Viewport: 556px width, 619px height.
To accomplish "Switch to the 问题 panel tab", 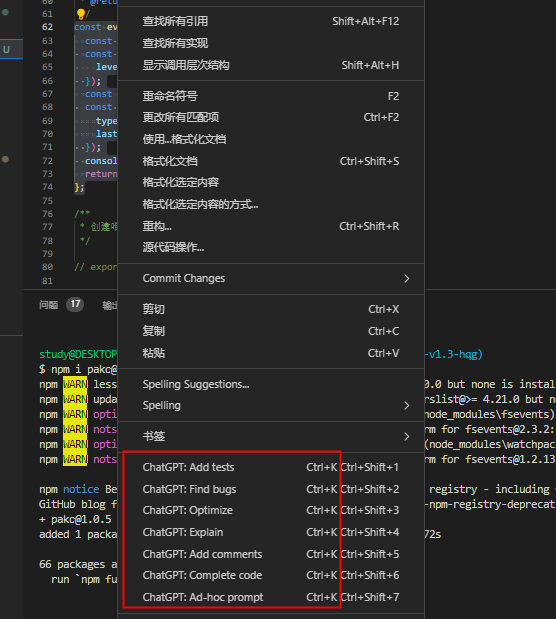I will click(x=49, y=305).
